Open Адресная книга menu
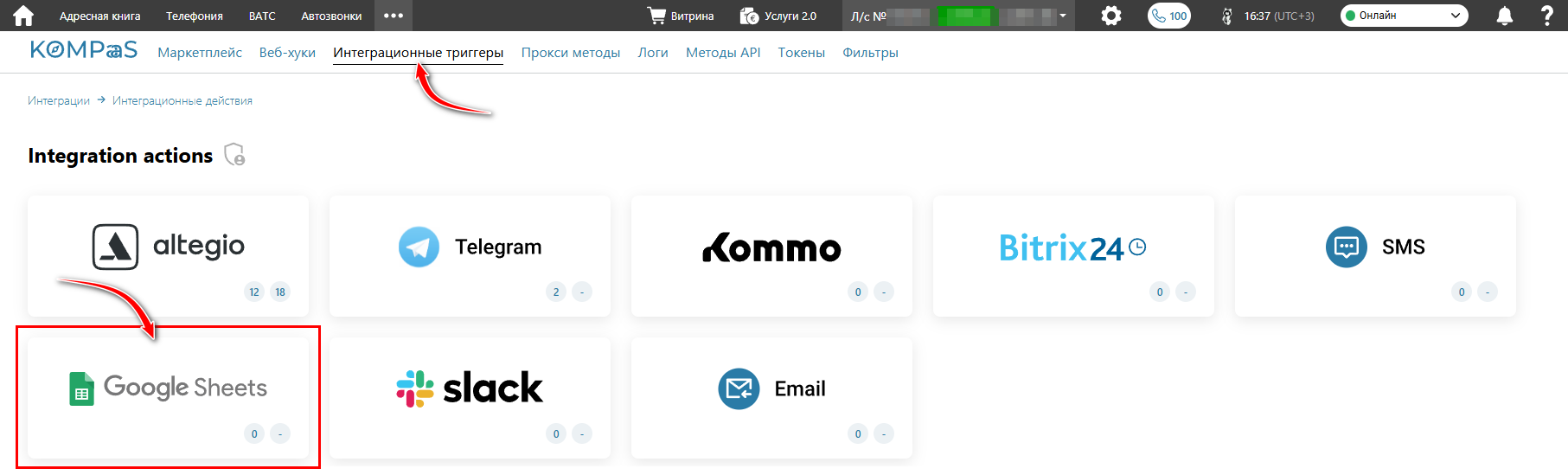The width and height of the screenshot is (1568, 475). (99, 16)
